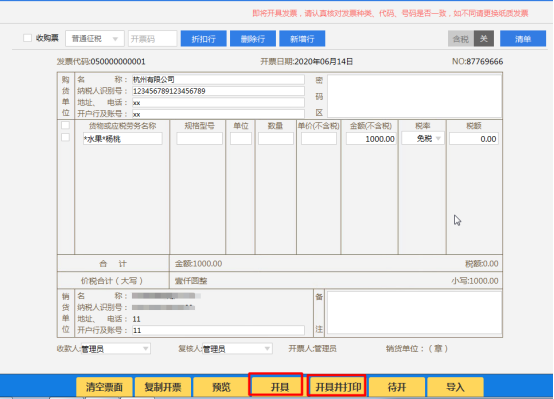Click the 数量 input cell
This screenshot has height=399, width=554.
coord(276,139)
